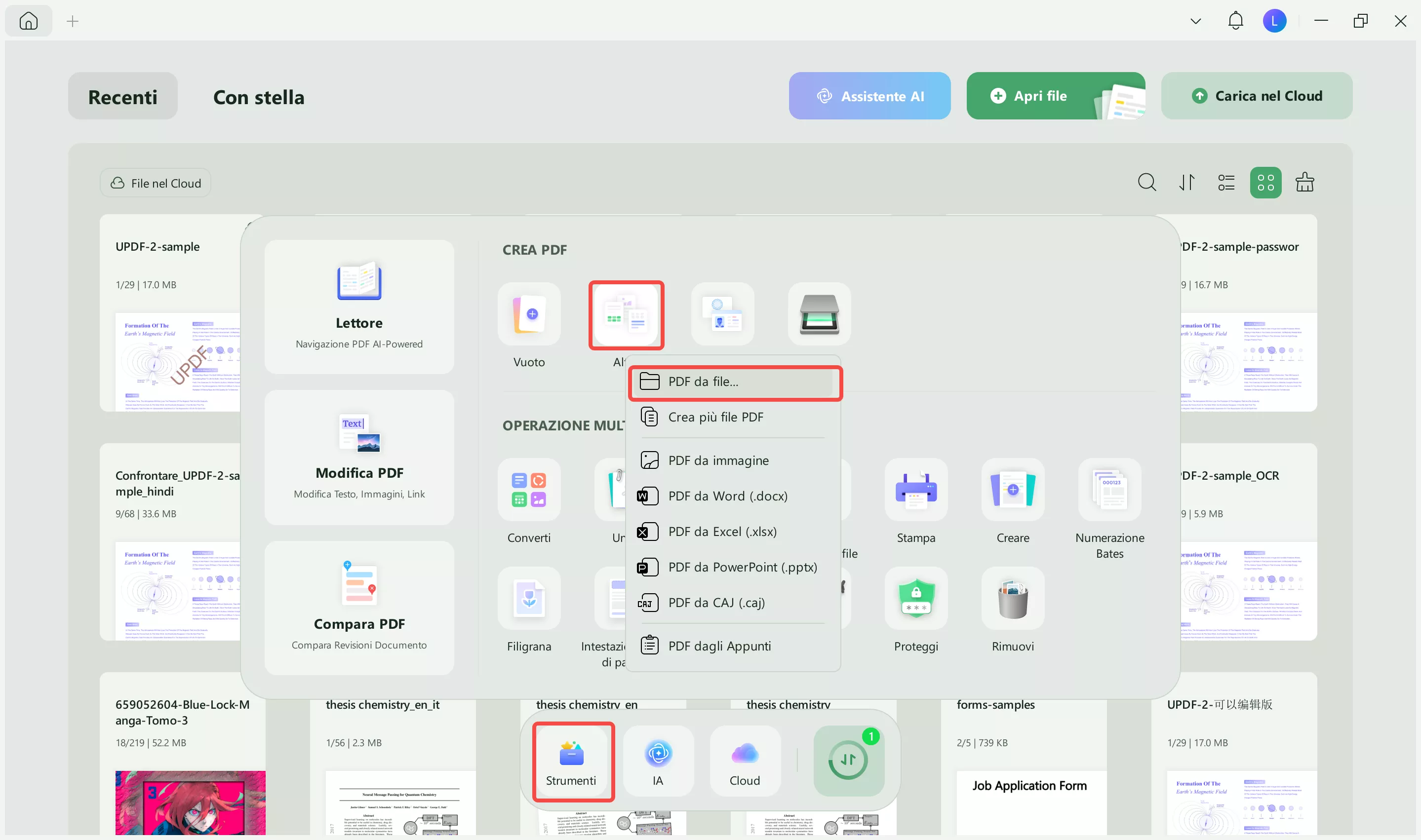Viewport: 1421px width, 840px height.
Task: Switch to grid thumbnail view
Action: coord(1265,183)
